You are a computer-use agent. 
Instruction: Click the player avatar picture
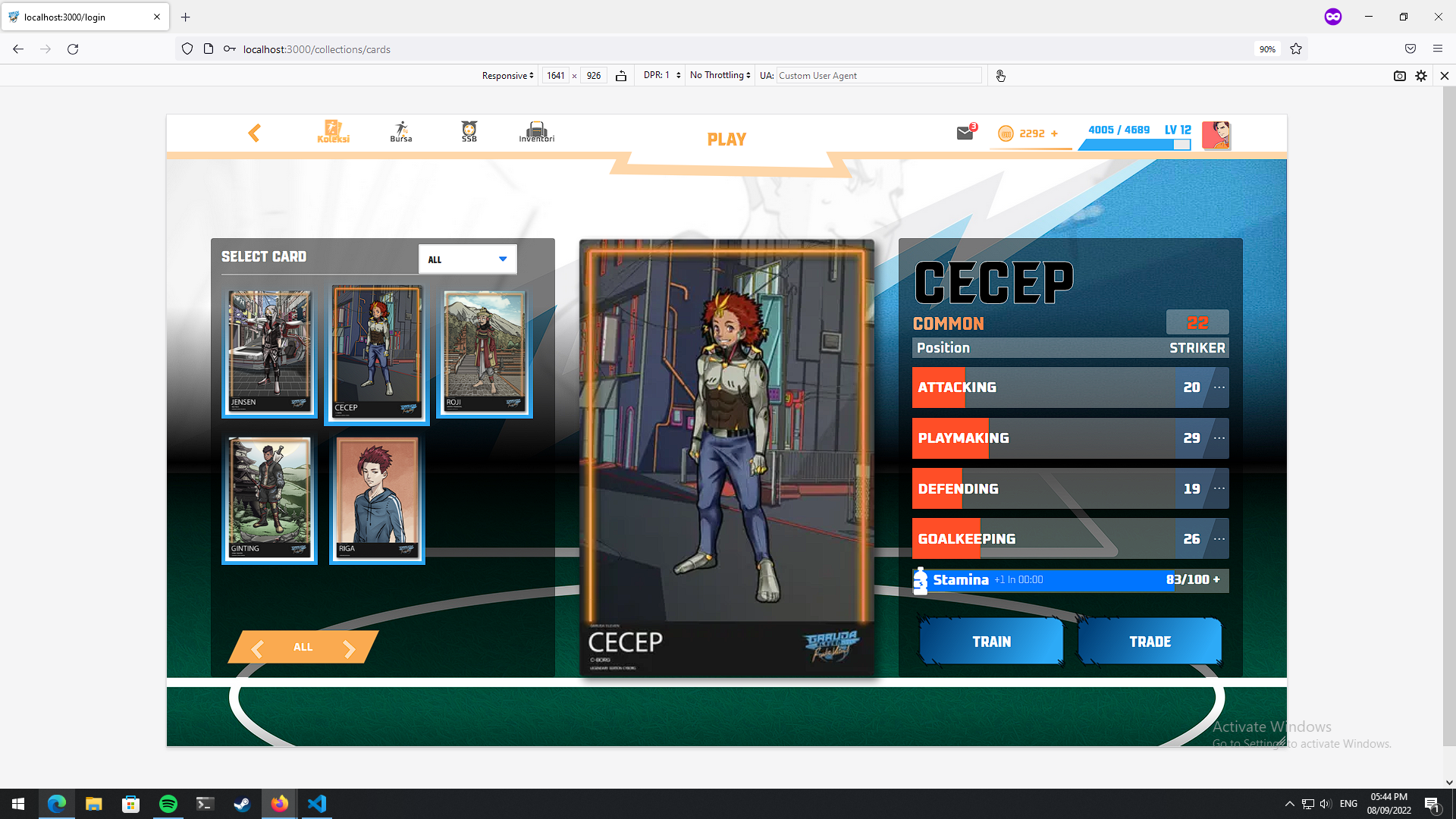tap(1216, 135)
